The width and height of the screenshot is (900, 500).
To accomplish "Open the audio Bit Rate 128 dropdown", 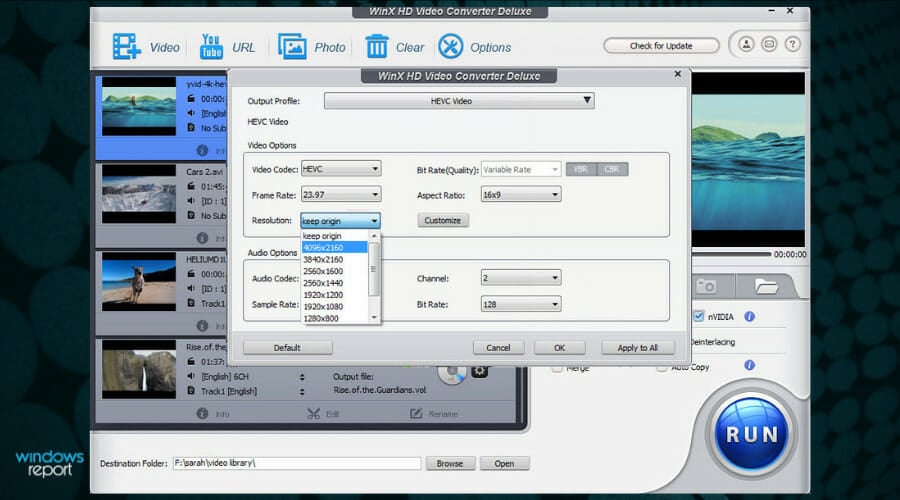I will pos(521,304).
